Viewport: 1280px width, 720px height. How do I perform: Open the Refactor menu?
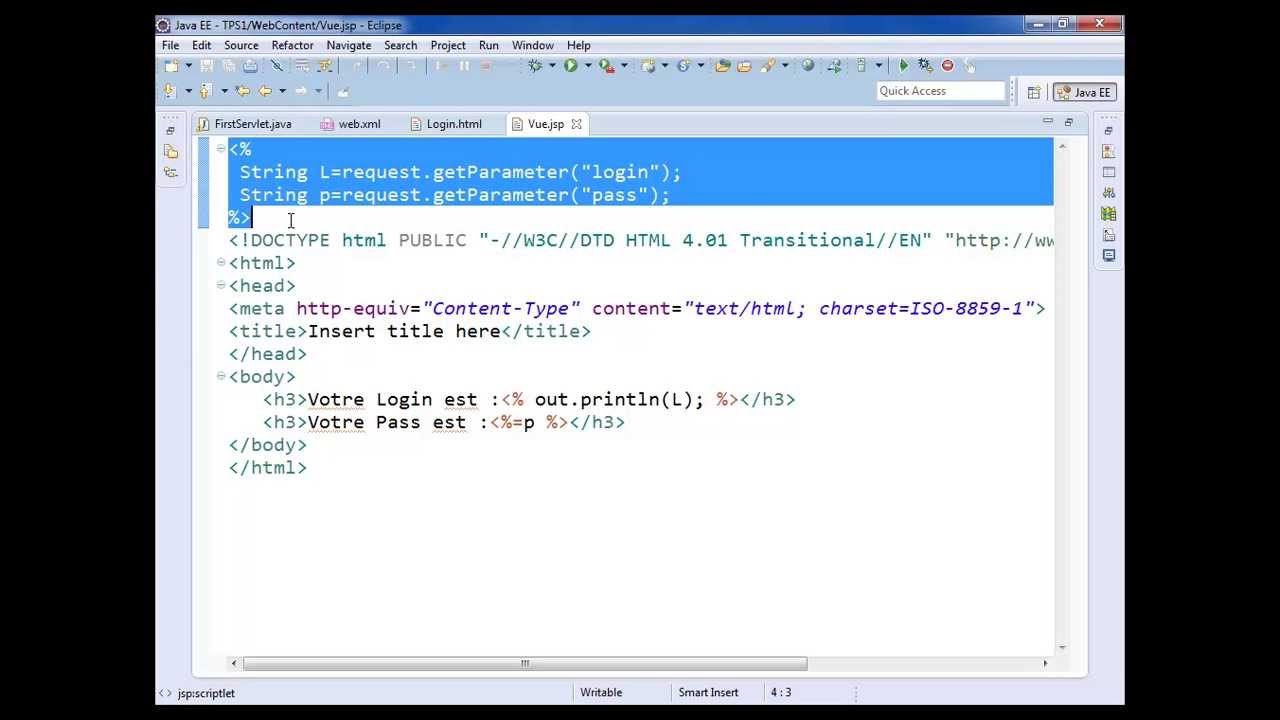(292, 45)
